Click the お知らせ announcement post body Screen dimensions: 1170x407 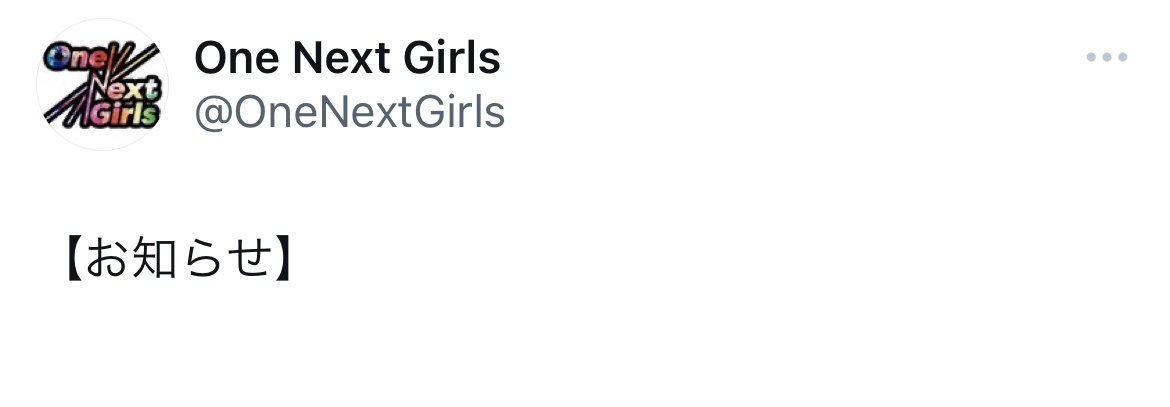coord(180,261)
